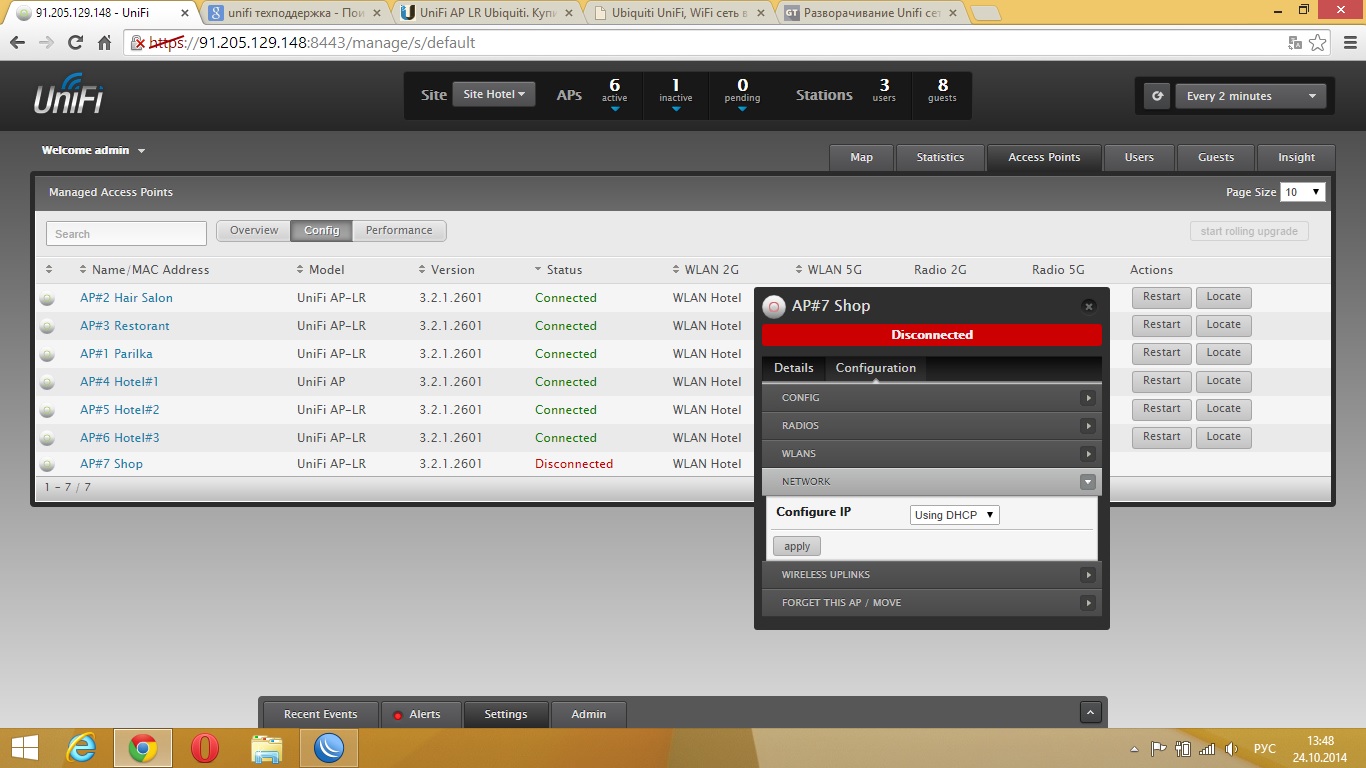Expand the RADIOS section
This screenshot has height=768, width=1366.
coord(931,426)
